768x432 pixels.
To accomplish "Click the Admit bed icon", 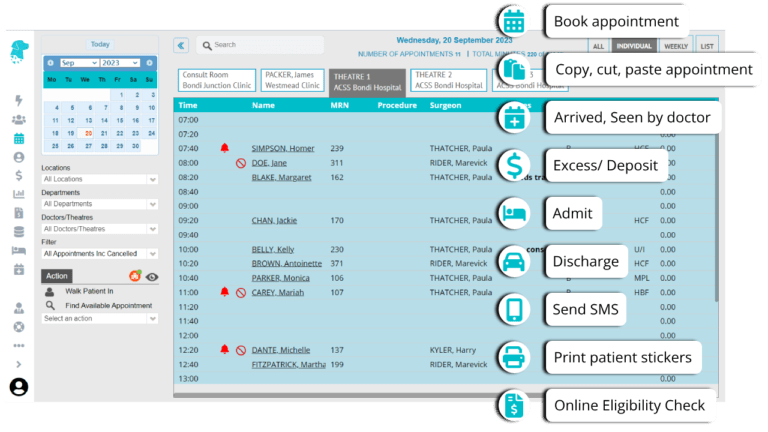I will point(514,213).
